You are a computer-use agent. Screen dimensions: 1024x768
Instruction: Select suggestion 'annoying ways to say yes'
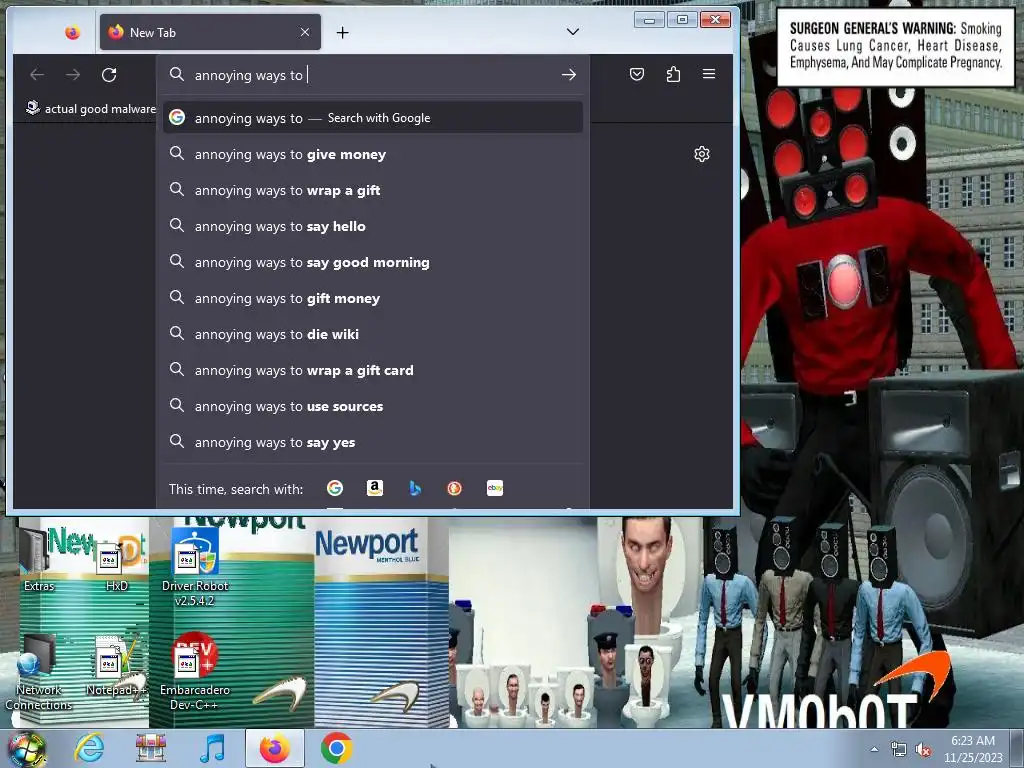click(372, 441)
